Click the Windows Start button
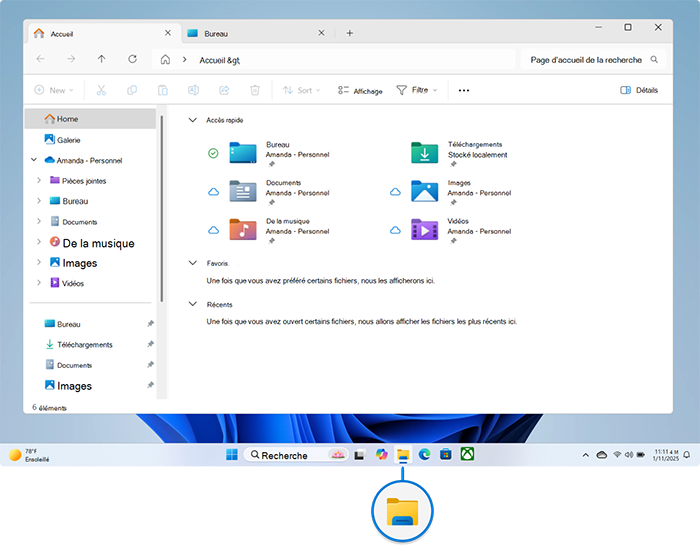This screenshot has height=546, width=700. tap(232, 455)
